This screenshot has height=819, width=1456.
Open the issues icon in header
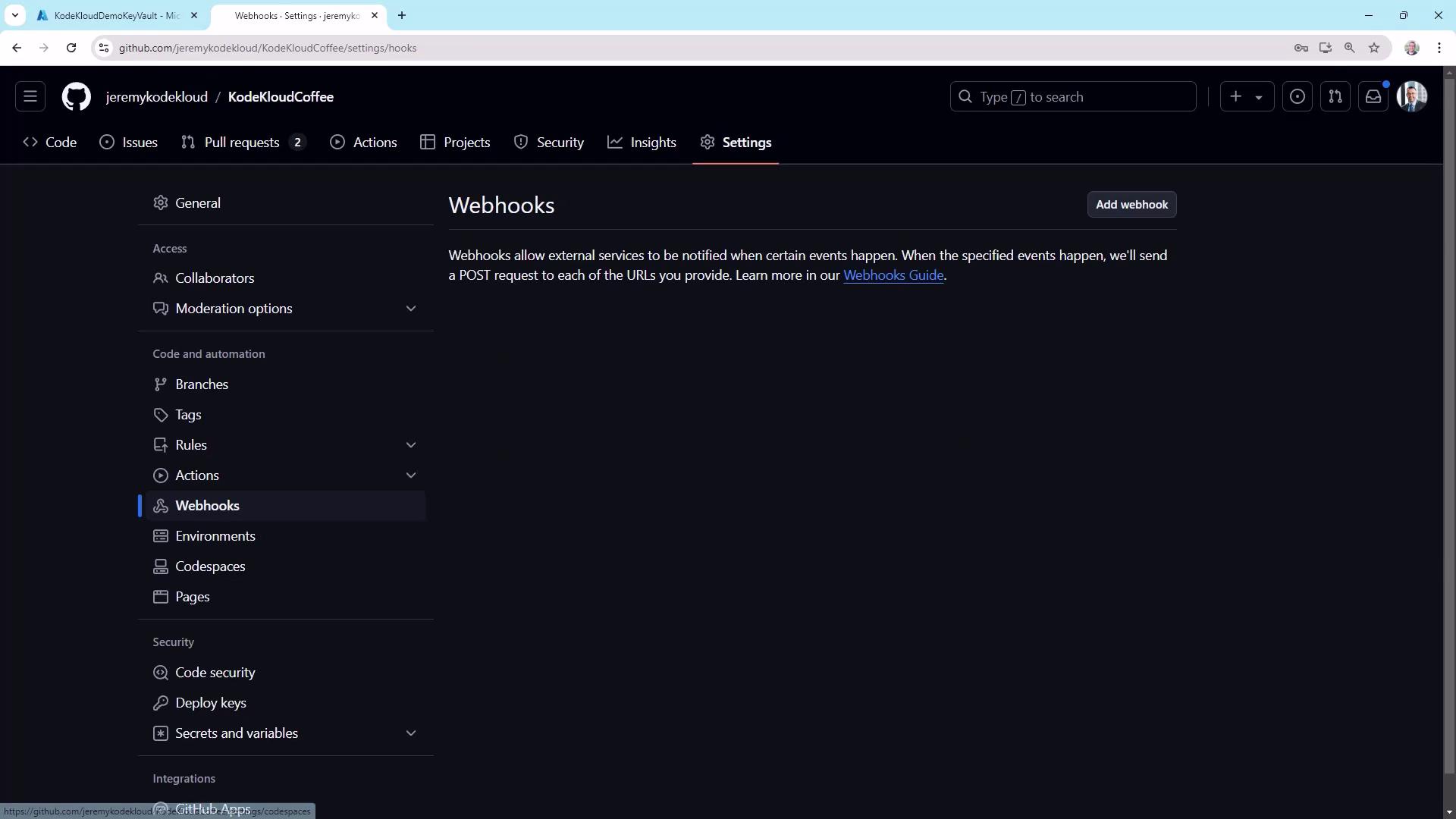pyautogui.click(x=1298, y=97)
